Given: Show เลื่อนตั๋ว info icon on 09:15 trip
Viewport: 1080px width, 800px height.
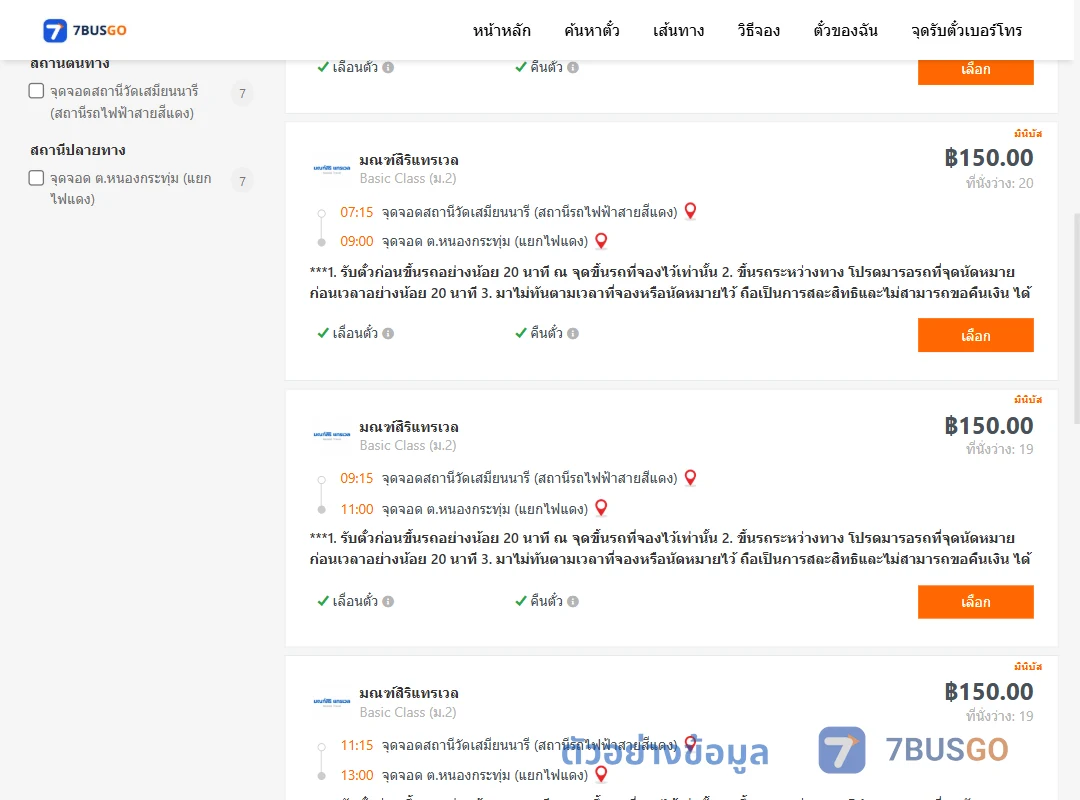Looking at the screenshot, I should coord(388,602).
